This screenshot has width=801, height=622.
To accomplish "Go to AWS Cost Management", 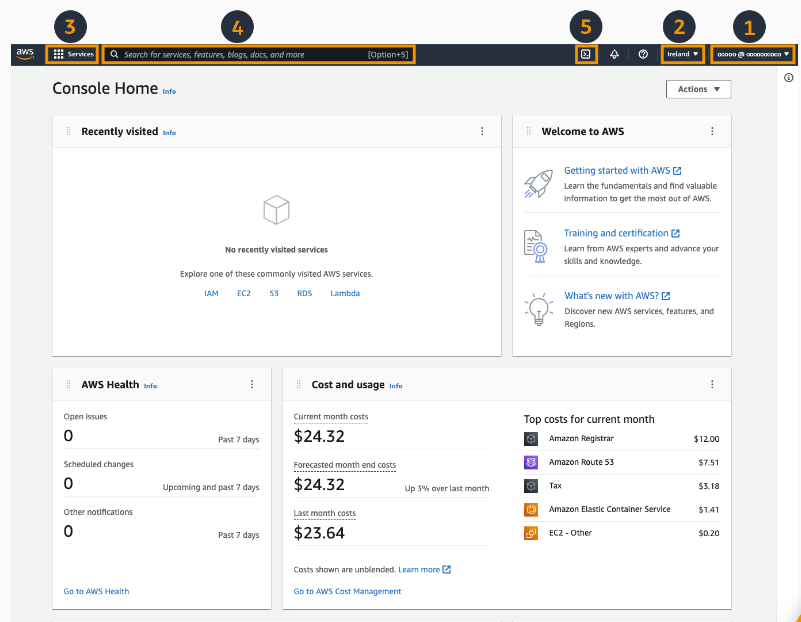I will point(347,591).
